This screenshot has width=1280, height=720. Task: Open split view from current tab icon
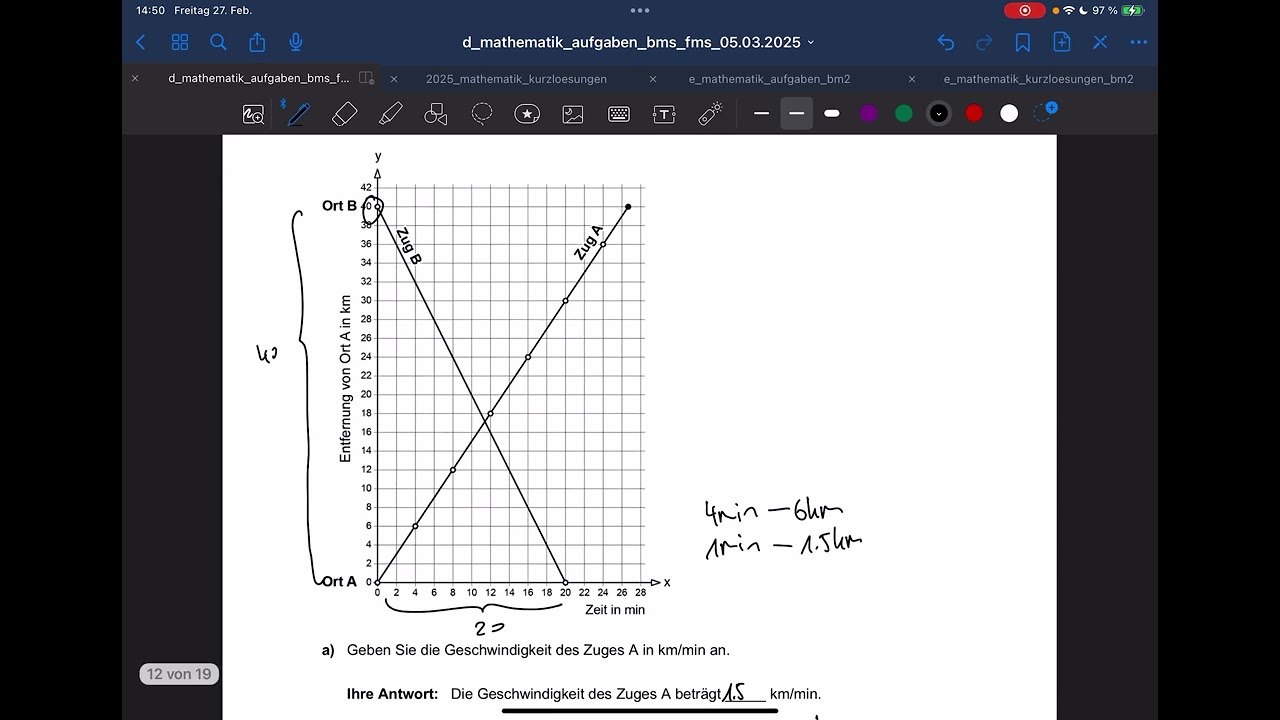click(x=367, y=78)
